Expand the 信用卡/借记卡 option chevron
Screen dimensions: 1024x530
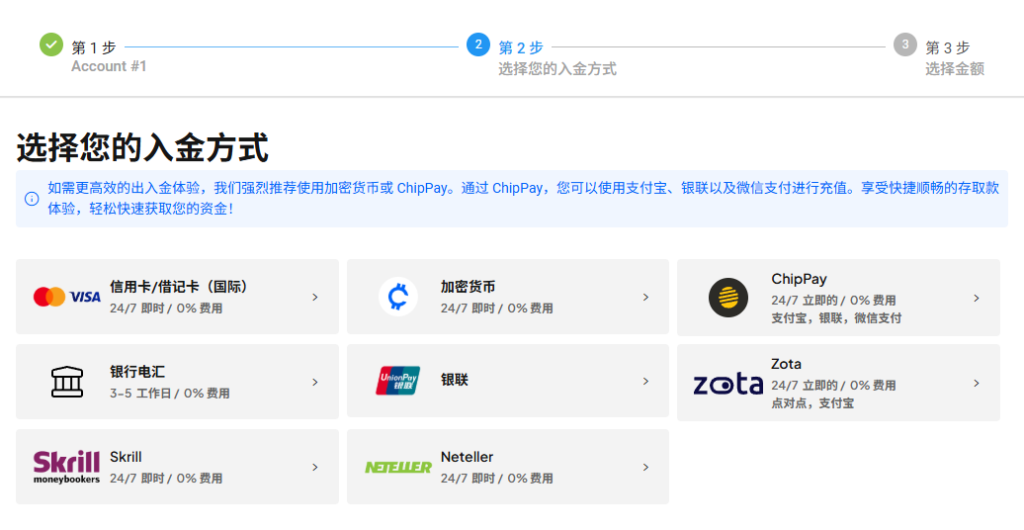315,297
